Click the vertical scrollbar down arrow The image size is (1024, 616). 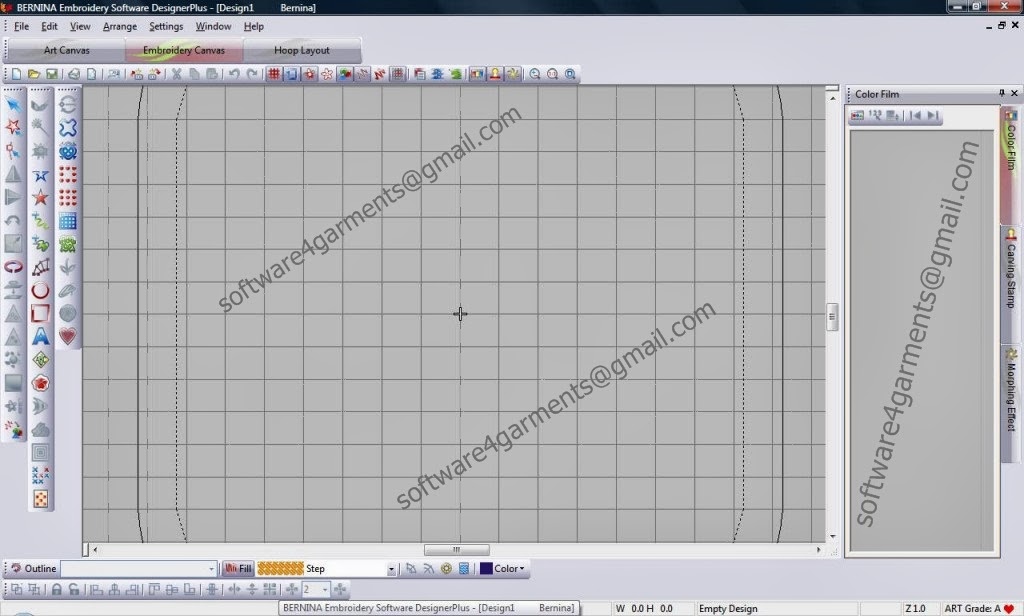(832, 536)
